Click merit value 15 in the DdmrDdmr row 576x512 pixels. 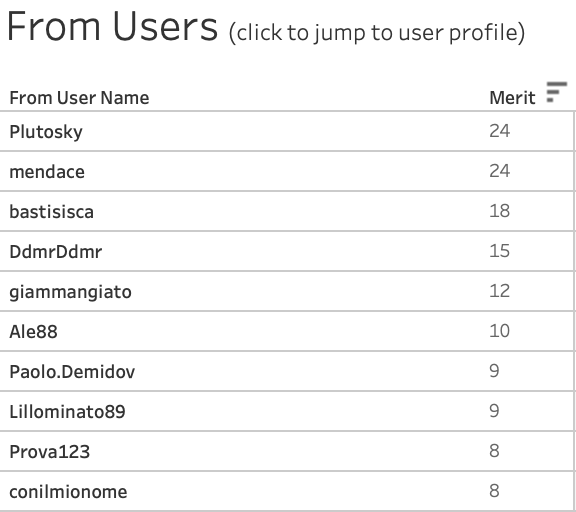(x=499, y=251)
